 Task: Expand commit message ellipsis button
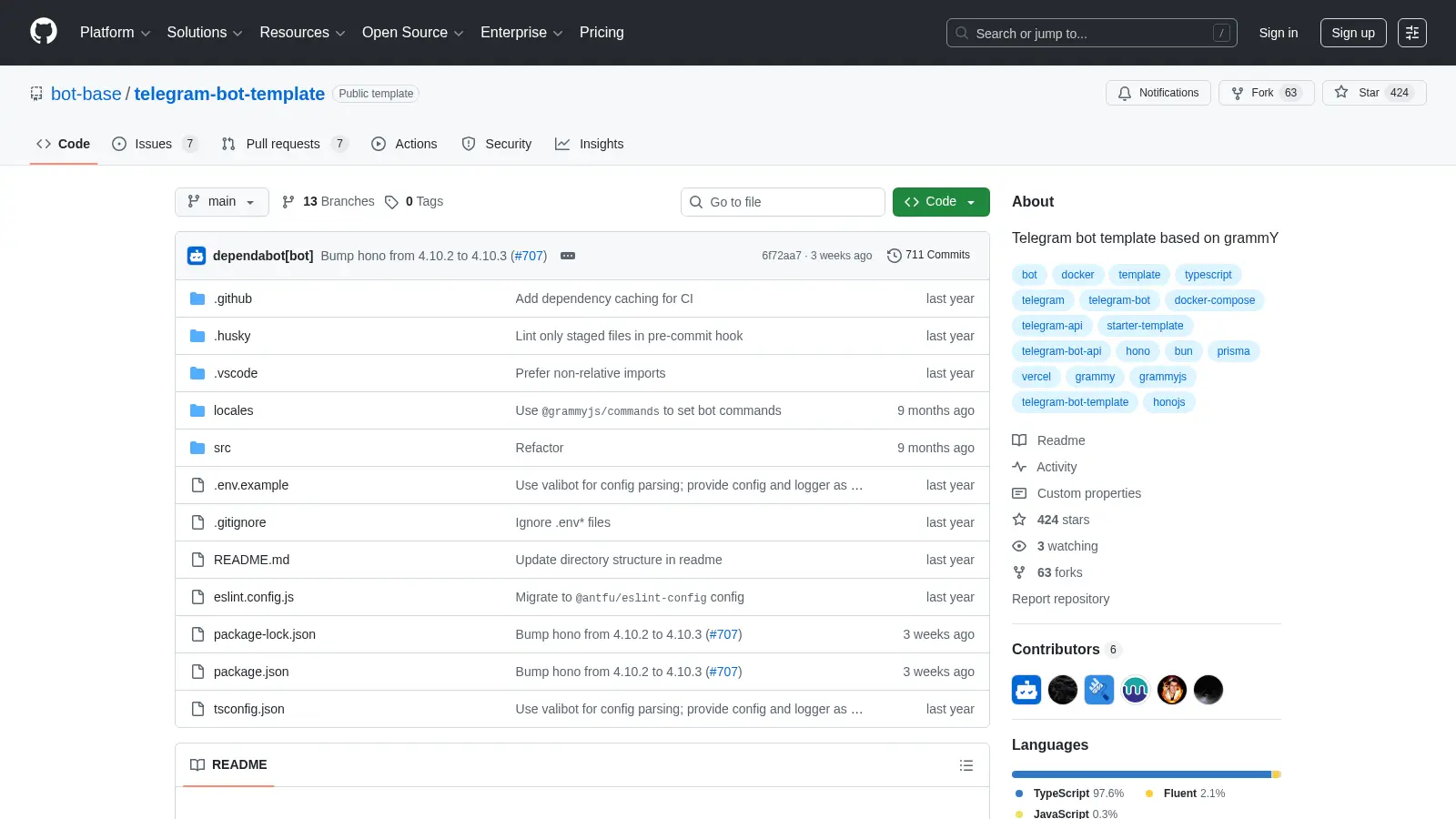pyautogui.click(x=568, y=256)
